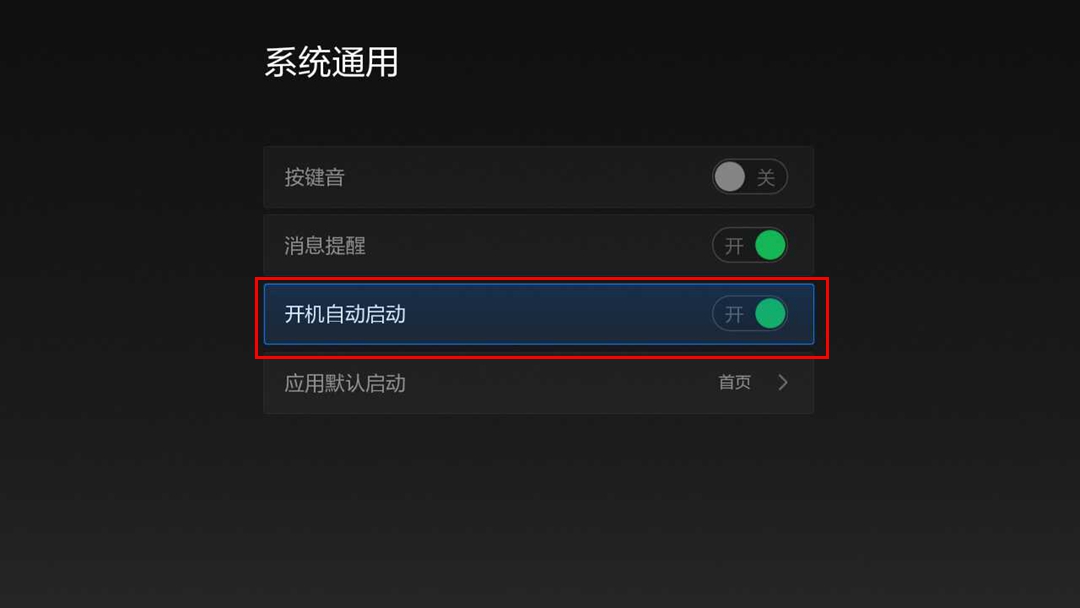
Task: Click the gray knob of 按键音 toggle
Action: click(x=729, y=177)
